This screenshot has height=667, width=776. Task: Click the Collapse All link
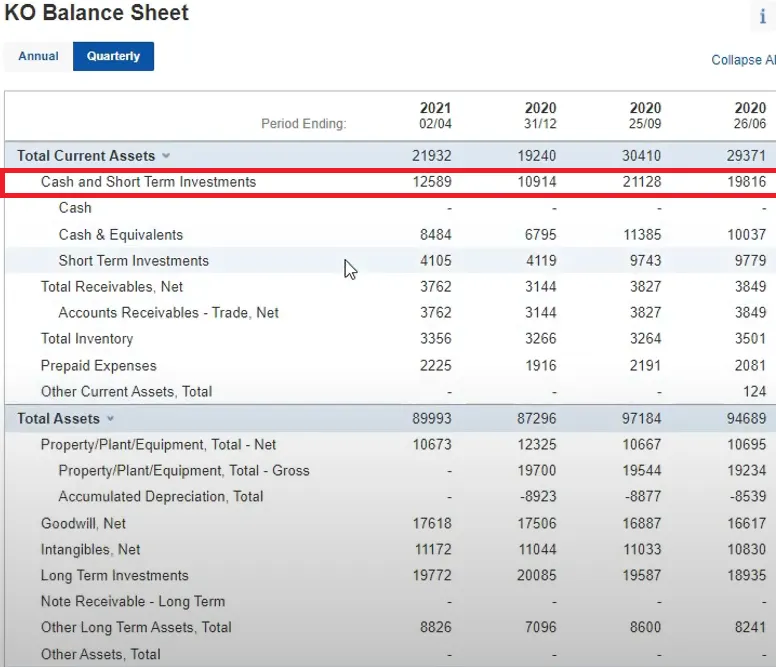pos(743,60)
